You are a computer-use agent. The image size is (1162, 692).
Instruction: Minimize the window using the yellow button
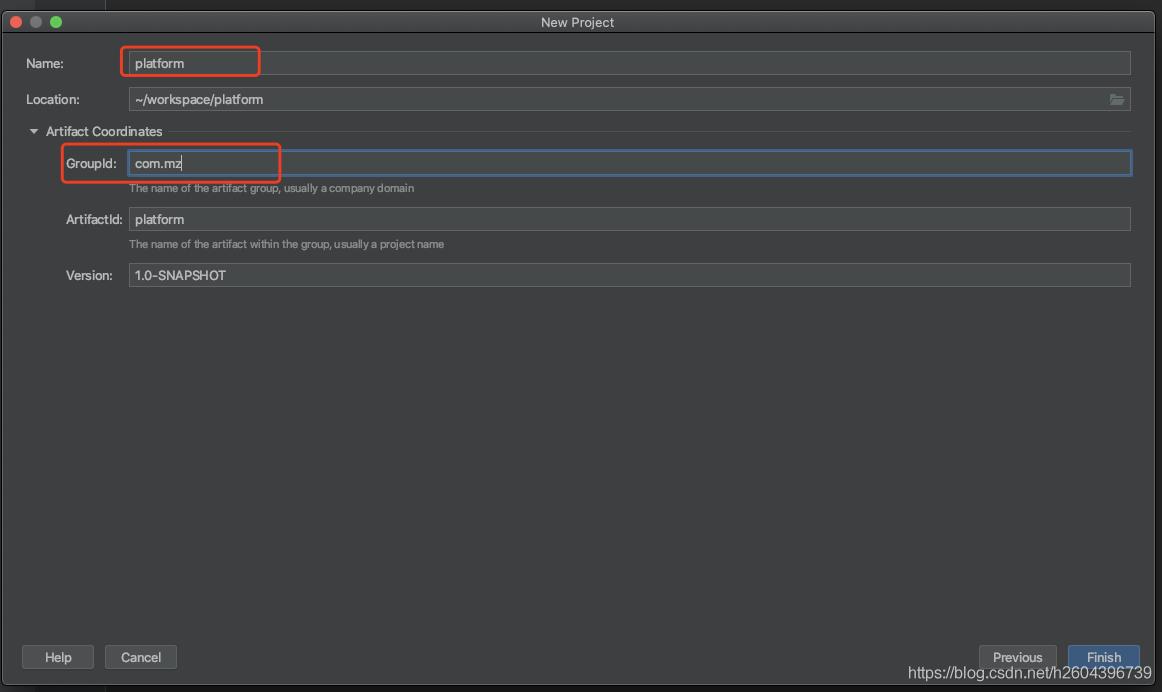click(x=36, y=22)
